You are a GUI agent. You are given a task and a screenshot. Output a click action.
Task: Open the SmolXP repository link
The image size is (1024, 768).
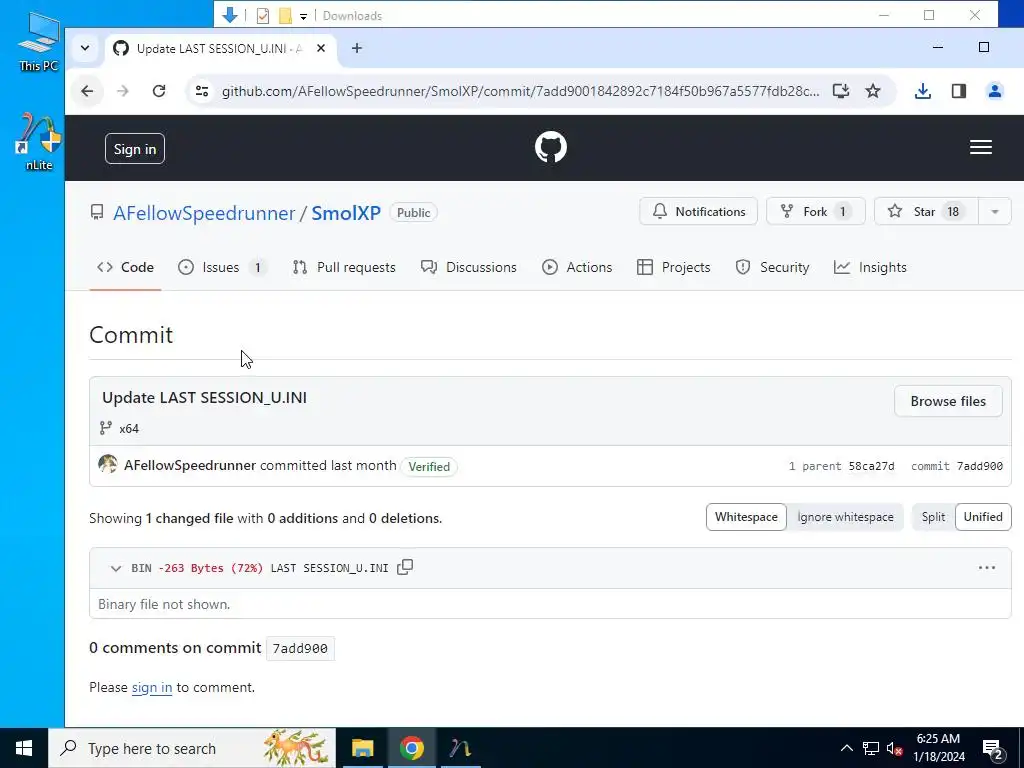[x=345, y=213]
